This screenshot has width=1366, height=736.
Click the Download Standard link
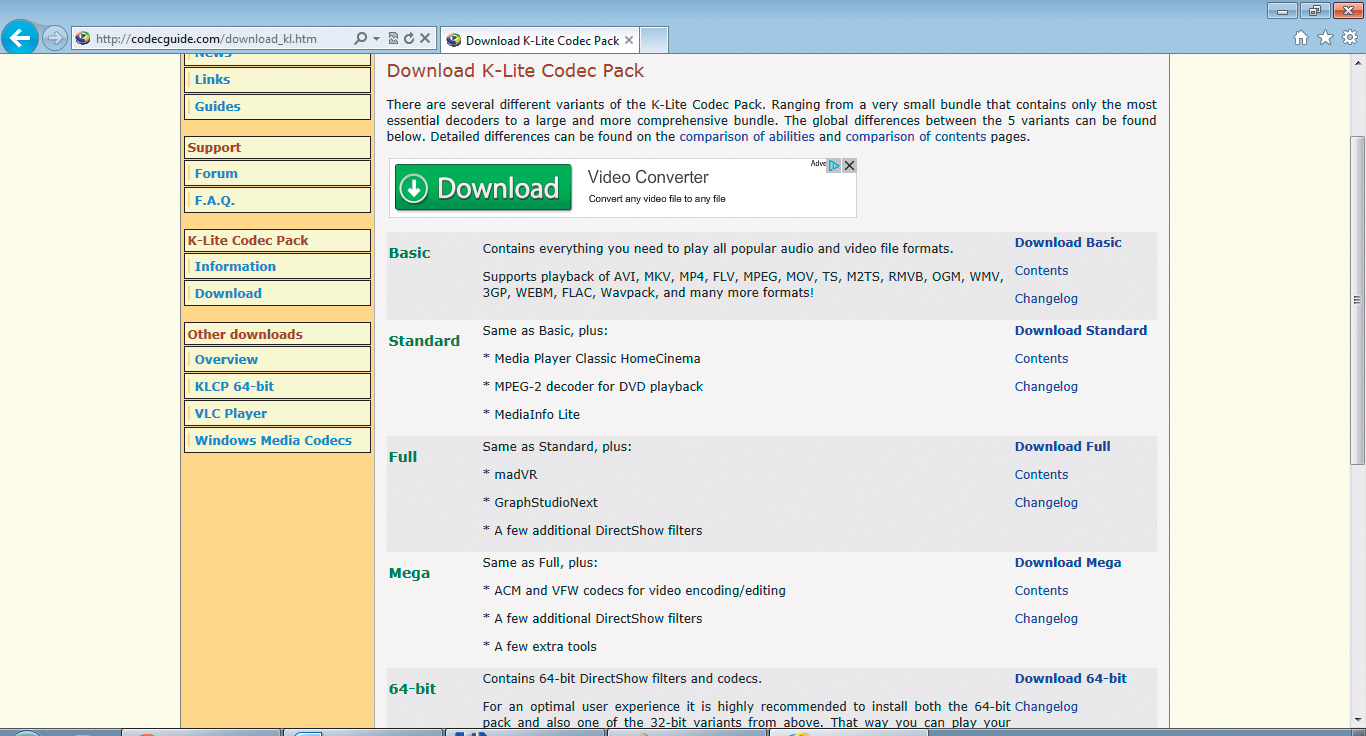pyautogui.click(x=1080, y=330)
